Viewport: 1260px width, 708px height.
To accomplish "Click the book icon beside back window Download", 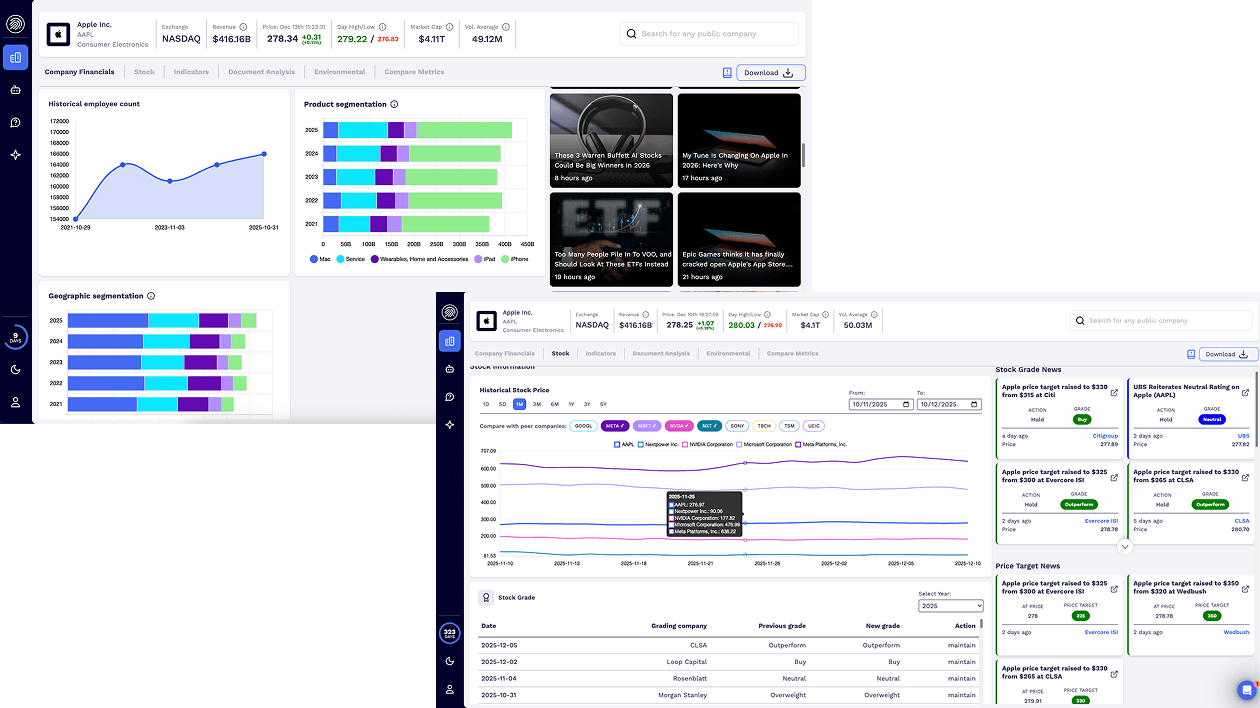I will click(727, 72).
